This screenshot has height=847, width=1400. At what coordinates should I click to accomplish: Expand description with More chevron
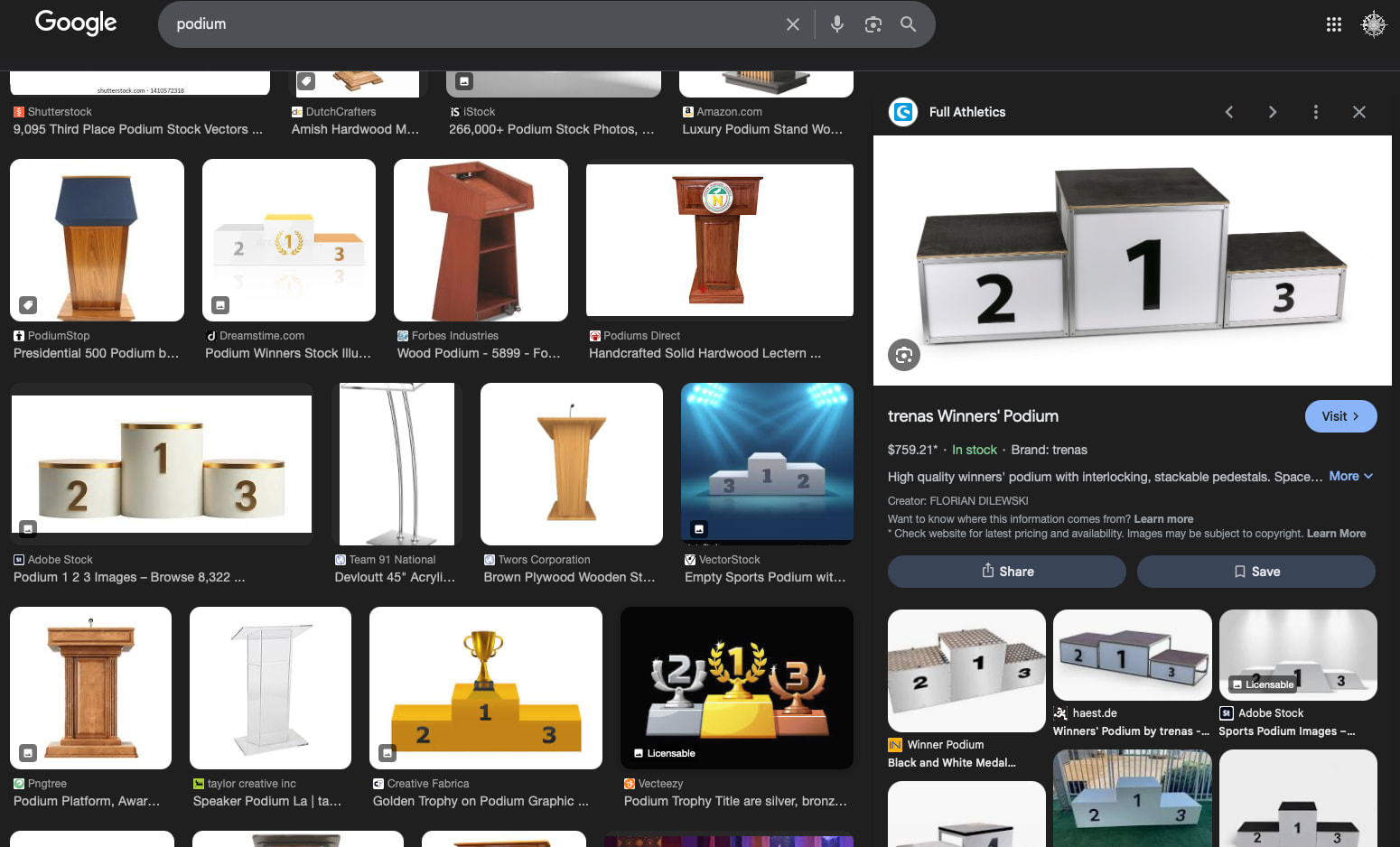coord(1351,477)
